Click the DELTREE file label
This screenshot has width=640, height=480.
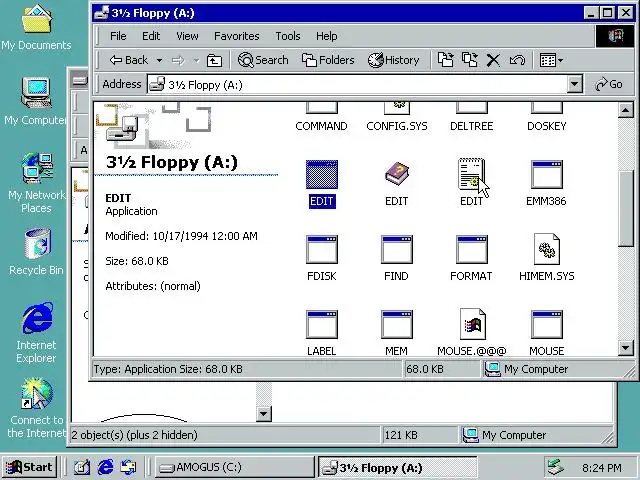[471, 126]
